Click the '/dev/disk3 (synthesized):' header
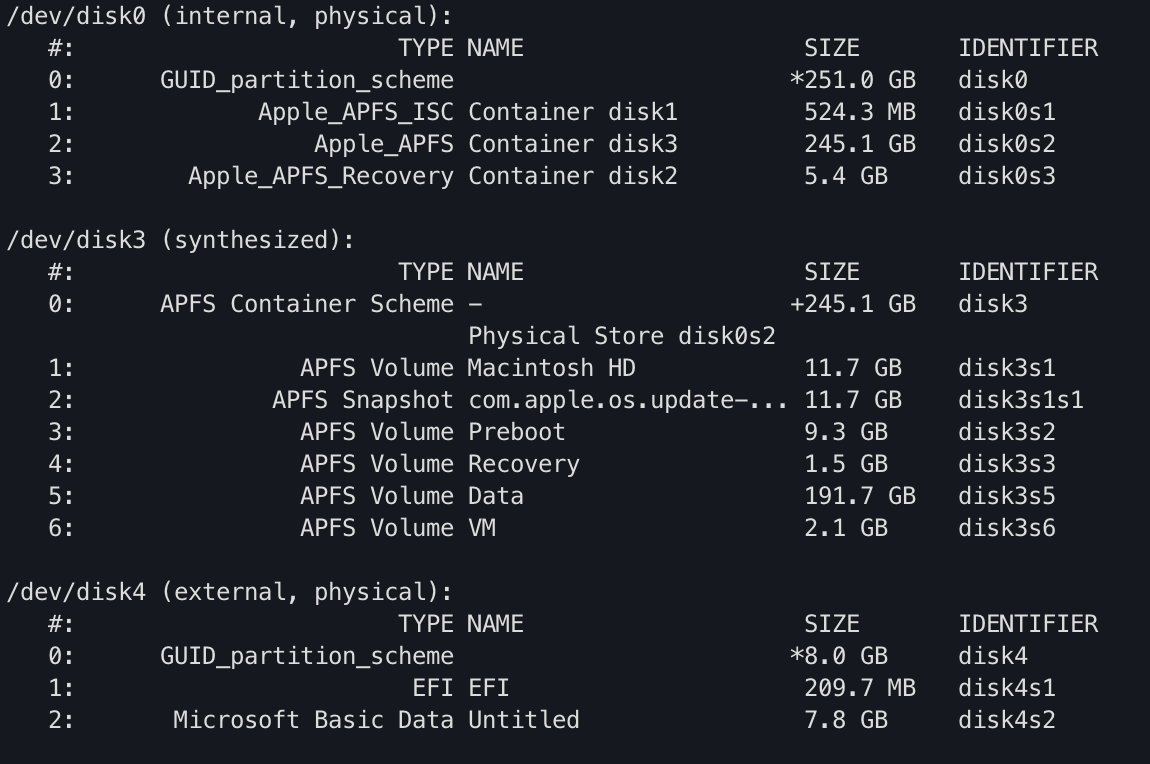The image size is (1150, 764). (180, 240)
